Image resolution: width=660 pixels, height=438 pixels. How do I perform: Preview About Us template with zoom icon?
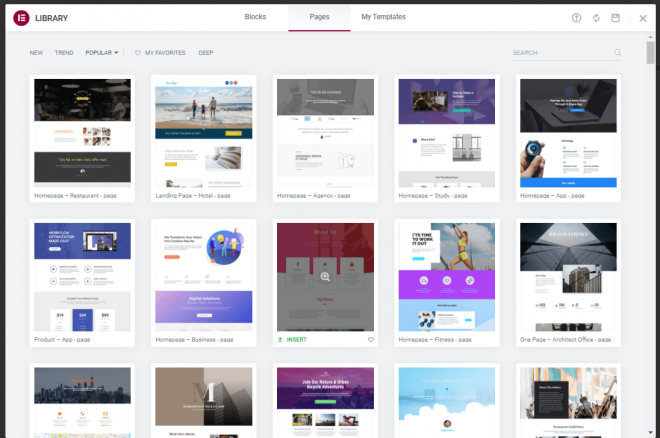(325, 277)
